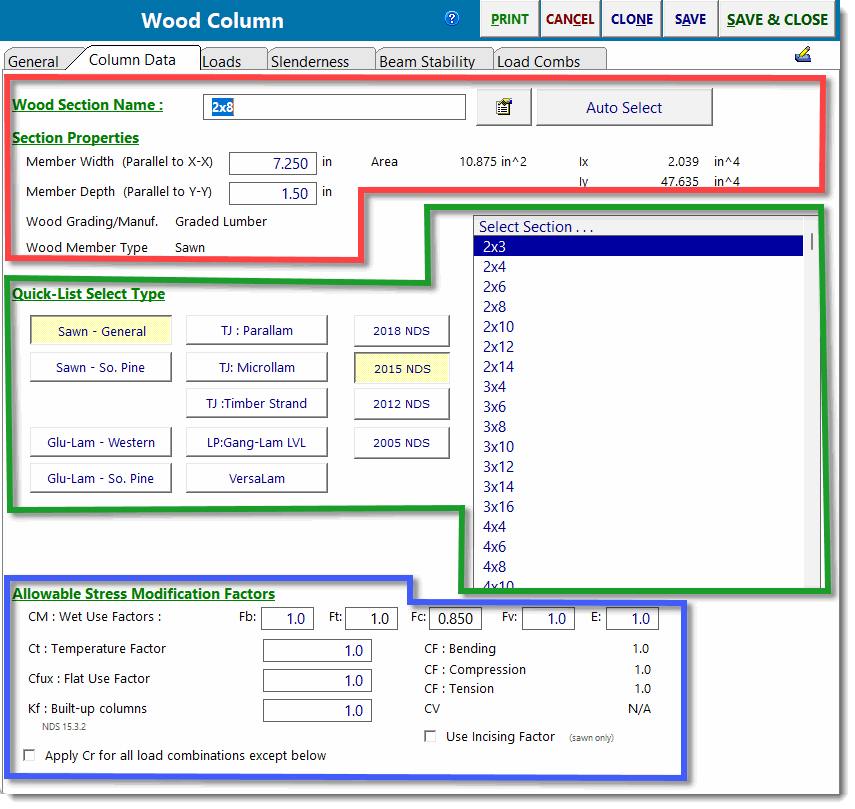Click the VersaLam button
855x809 pixels.
[x=256, y=477]
